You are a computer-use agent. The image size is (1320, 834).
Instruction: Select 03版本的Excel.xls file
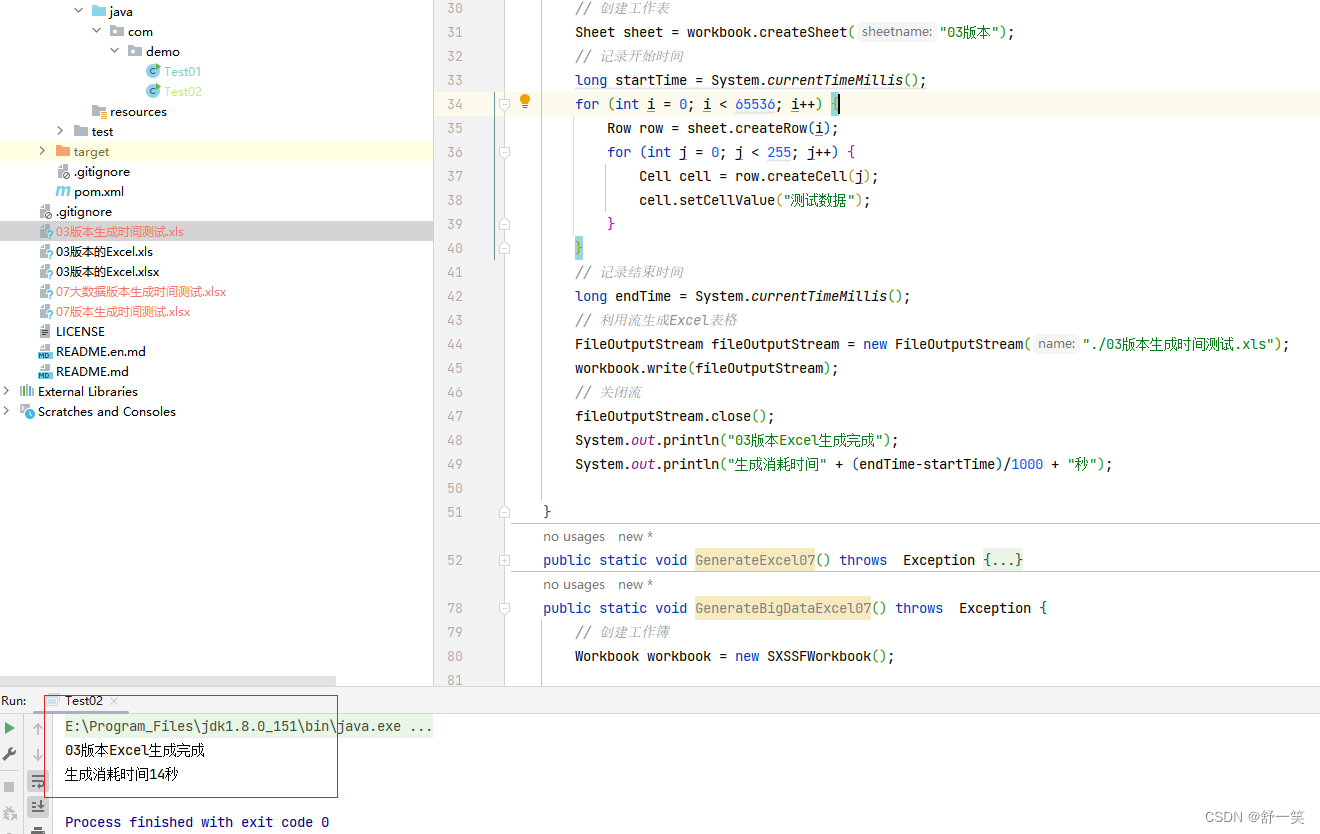(x=104, y=251)
